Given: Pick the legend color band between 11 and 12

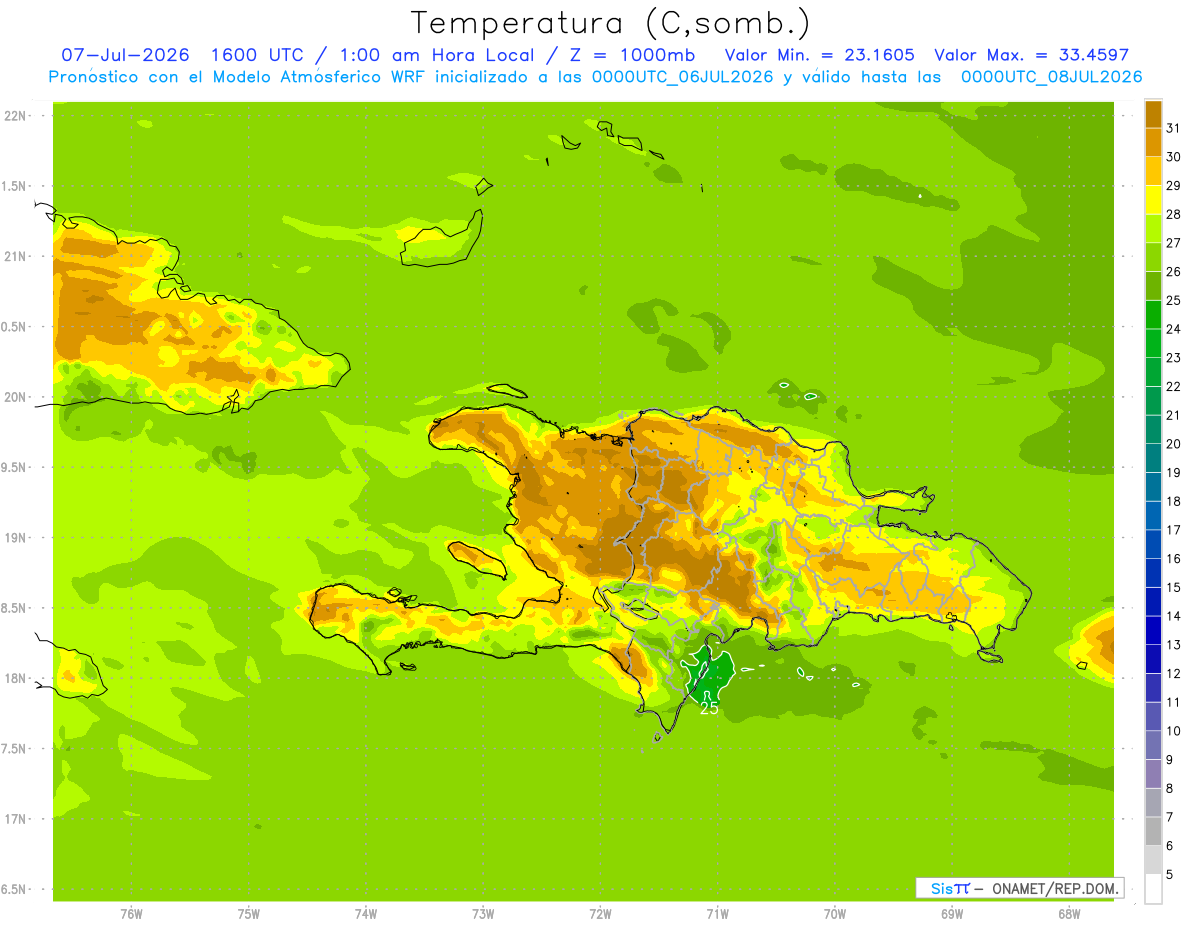Looking at the screenshot, I should click(x=1153, y=688).
